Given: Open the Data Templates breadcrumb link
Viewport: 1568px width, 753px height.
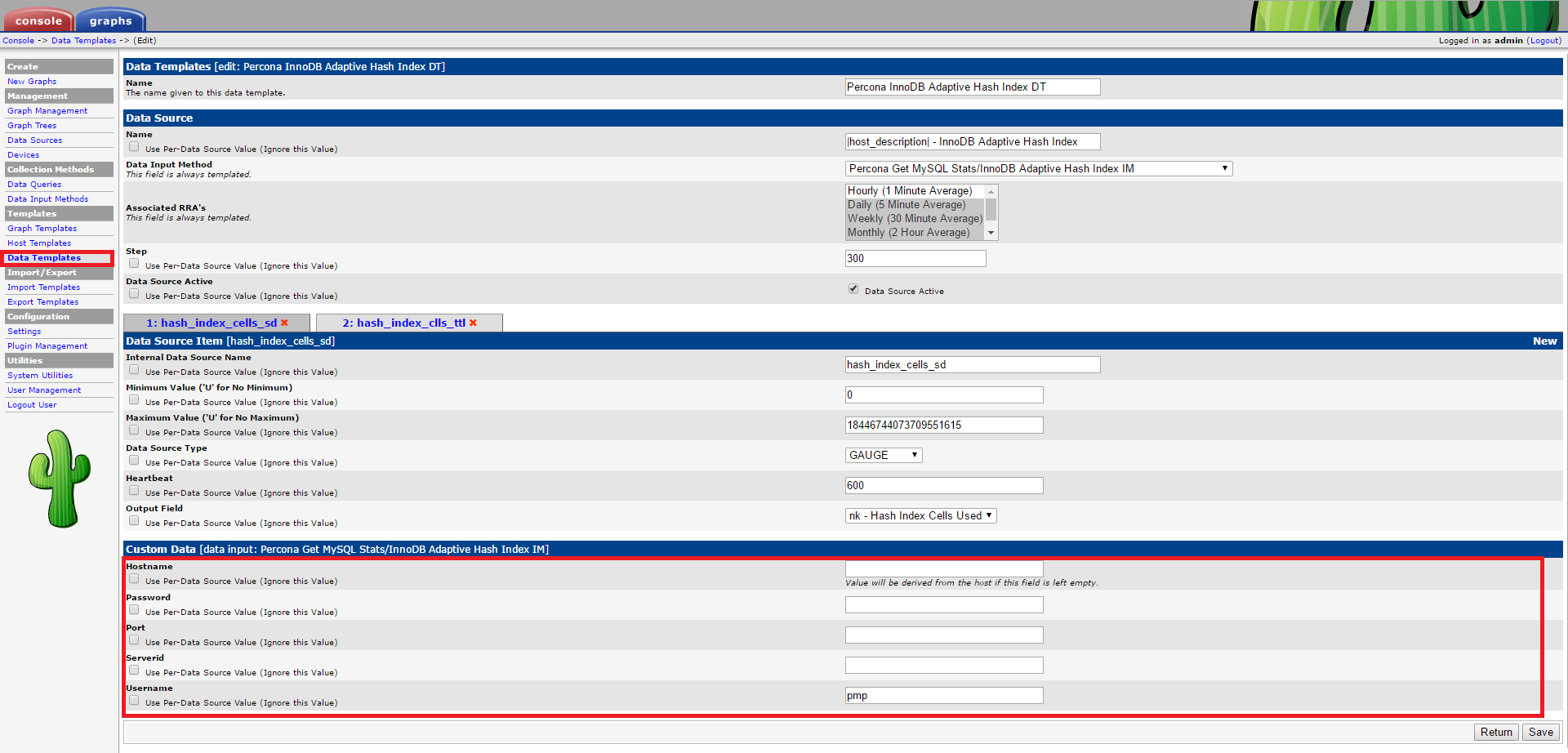Looking at the screenshot, I should point(83,41).
